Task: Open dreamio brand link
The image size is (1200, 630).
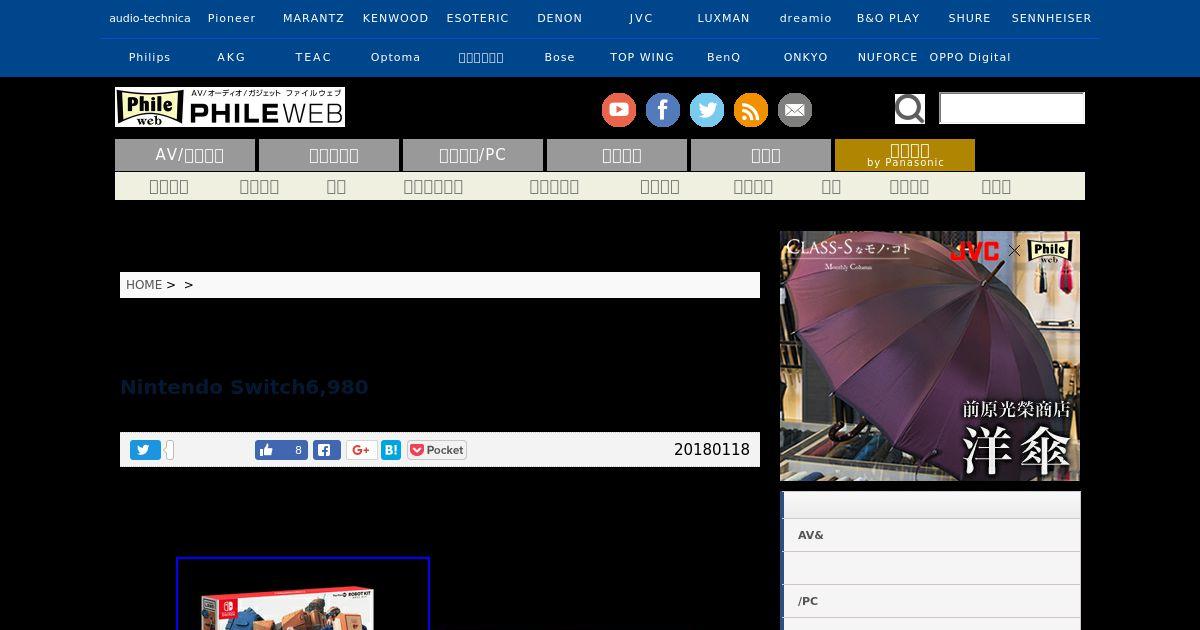Action: (x=806, y=18)
